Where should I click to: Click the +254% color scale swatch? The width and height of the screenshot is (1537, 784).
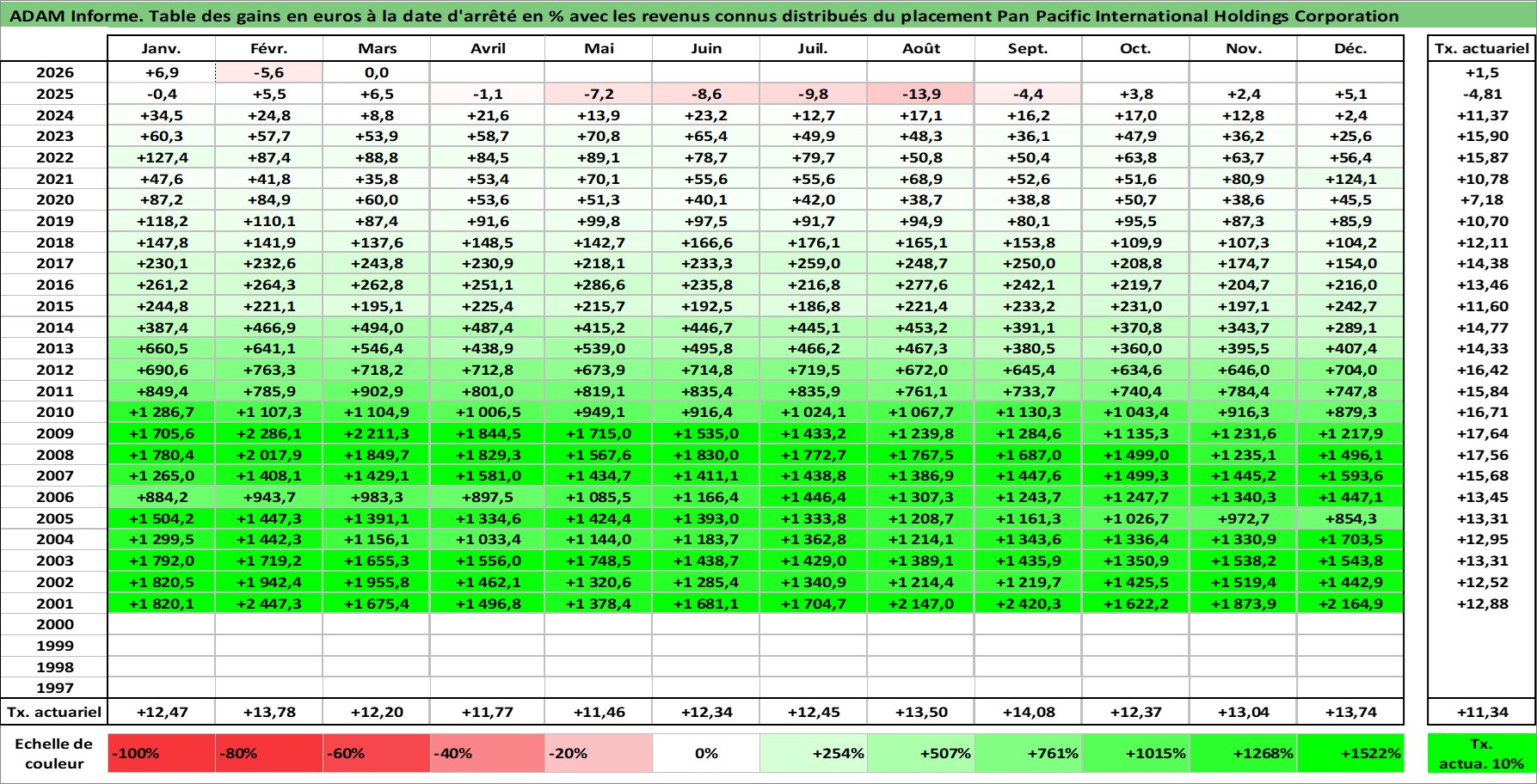pyautogui.click(x=814, y=753)
